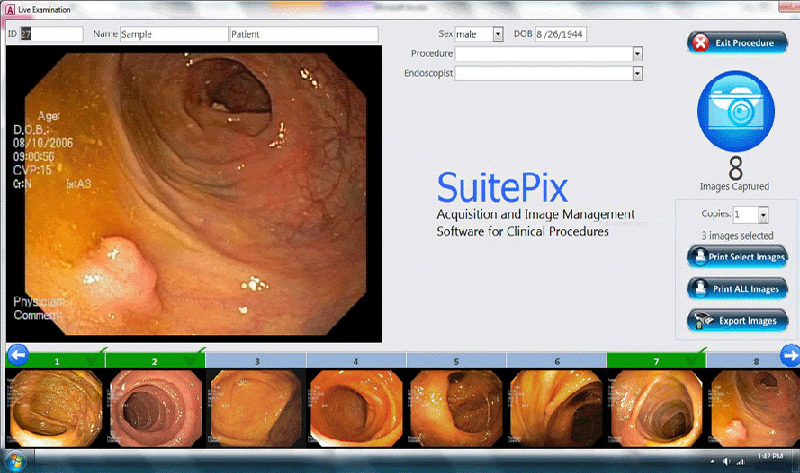Image resolution: width=800 pixels, height=473 pixels.
Task: Click the printer icon on Print Select Images
Action: (x=700, y=257)
